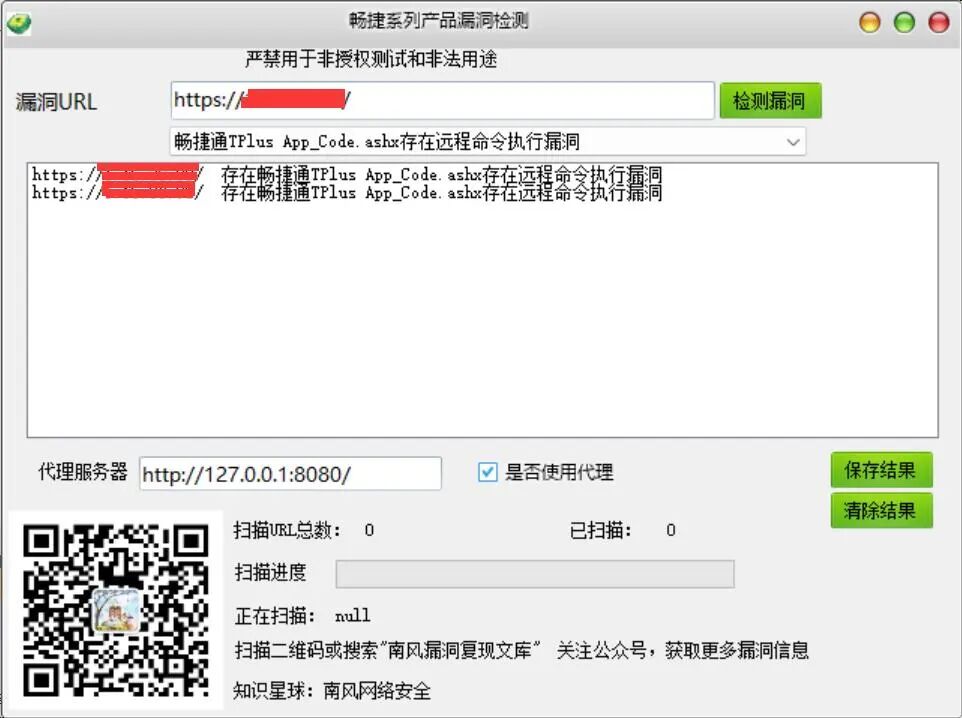The width and height of the screenshot is (962, 718).
Task: Open the vulnerability type dropdown
Action: coord(487,142)
